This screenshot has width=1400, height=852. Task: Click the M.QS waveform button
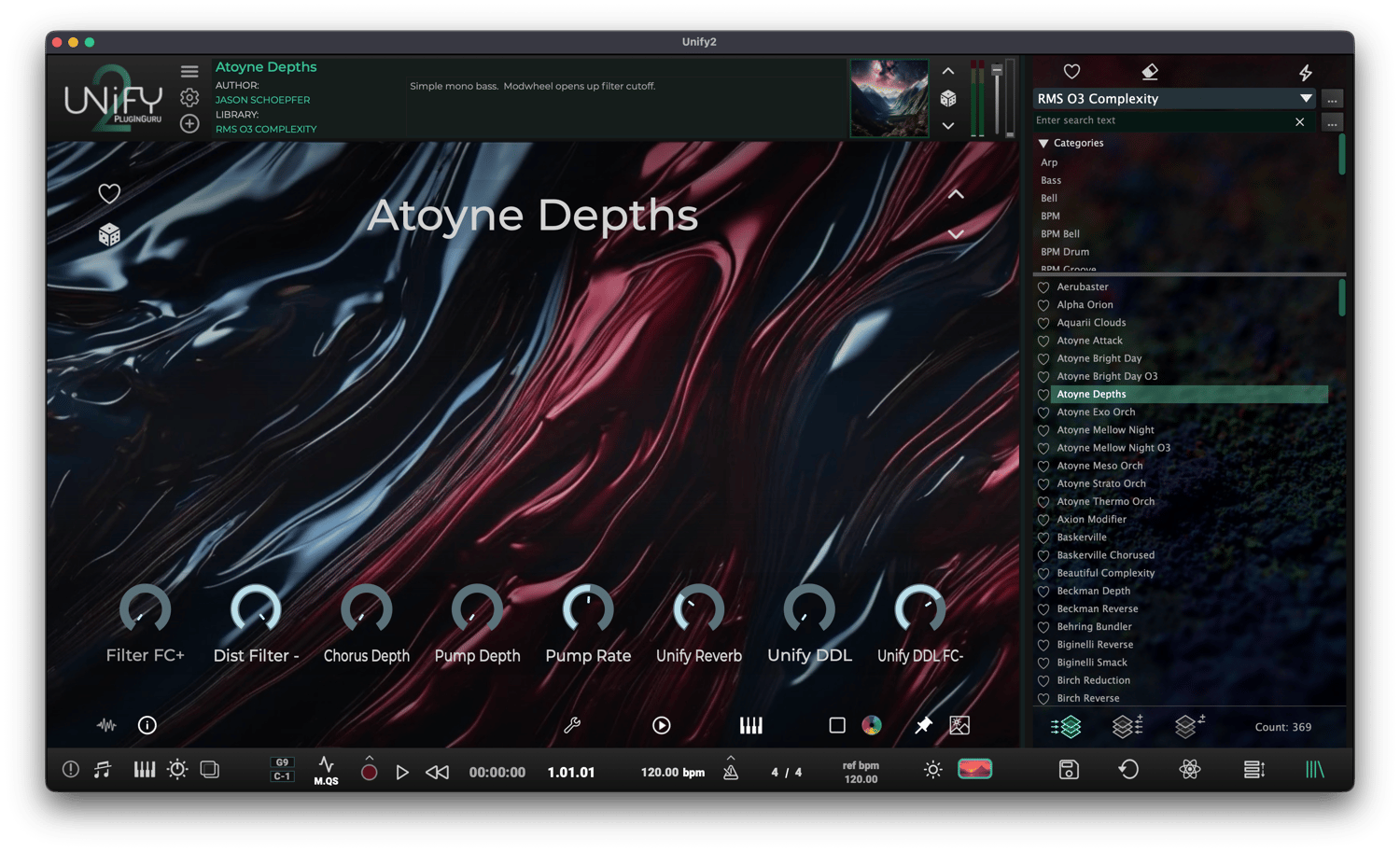pyautogui.click(x=326, y=771)
